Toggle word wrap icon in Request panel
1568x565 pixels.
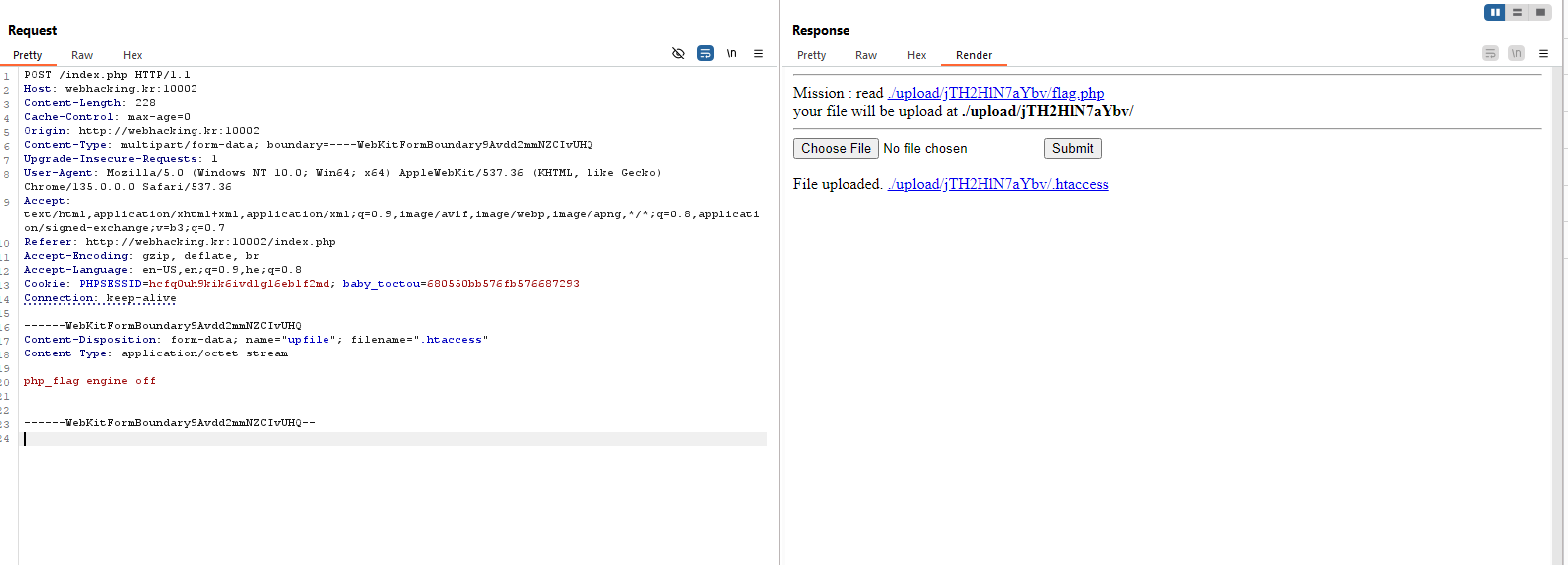point(705,54)
